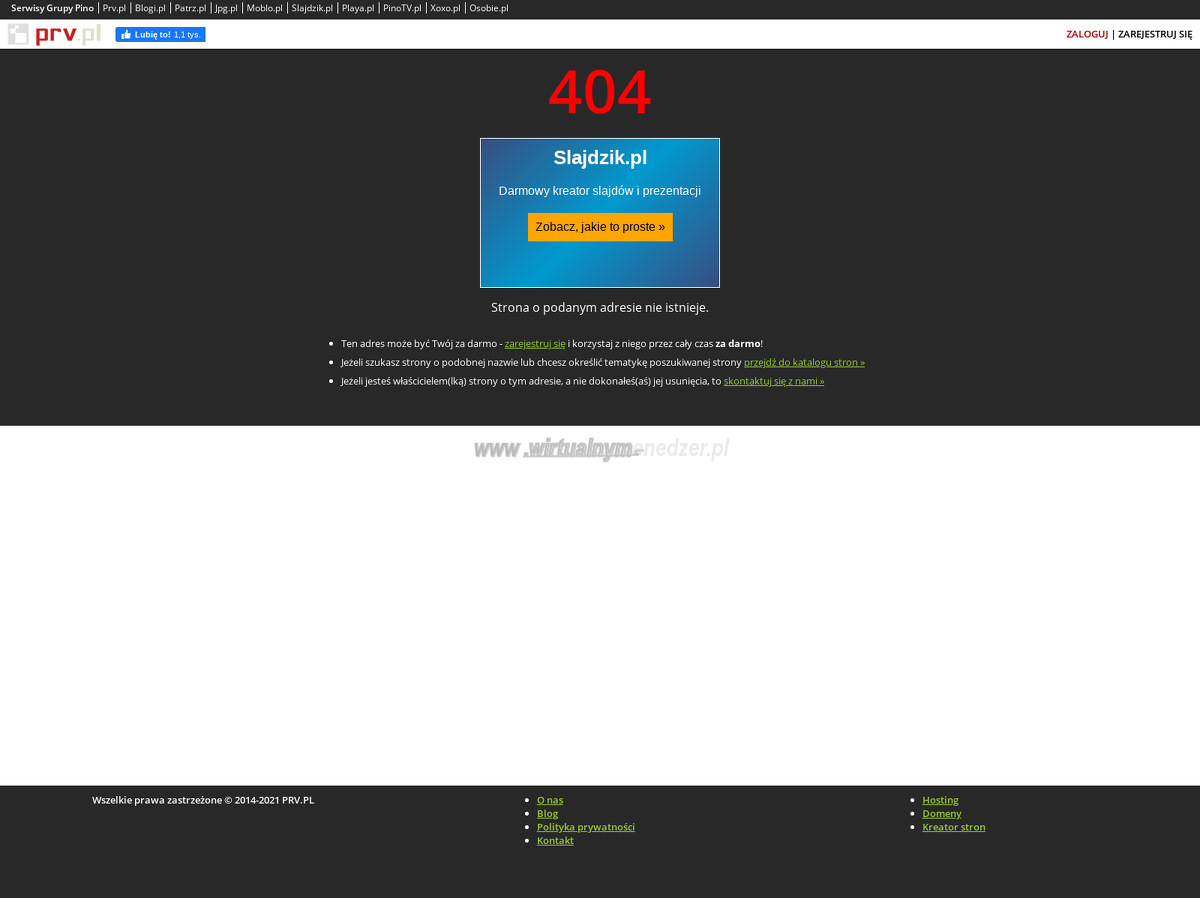Click the Slajdzik.pl banner heading
1200x898 pixels.
[x=600, y=158]
